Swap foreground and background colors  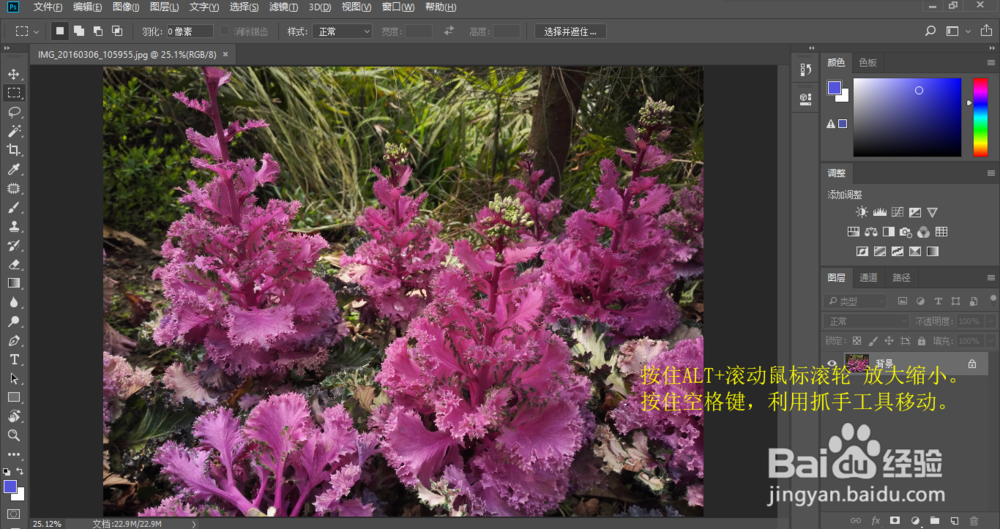[x=20, y=472]
